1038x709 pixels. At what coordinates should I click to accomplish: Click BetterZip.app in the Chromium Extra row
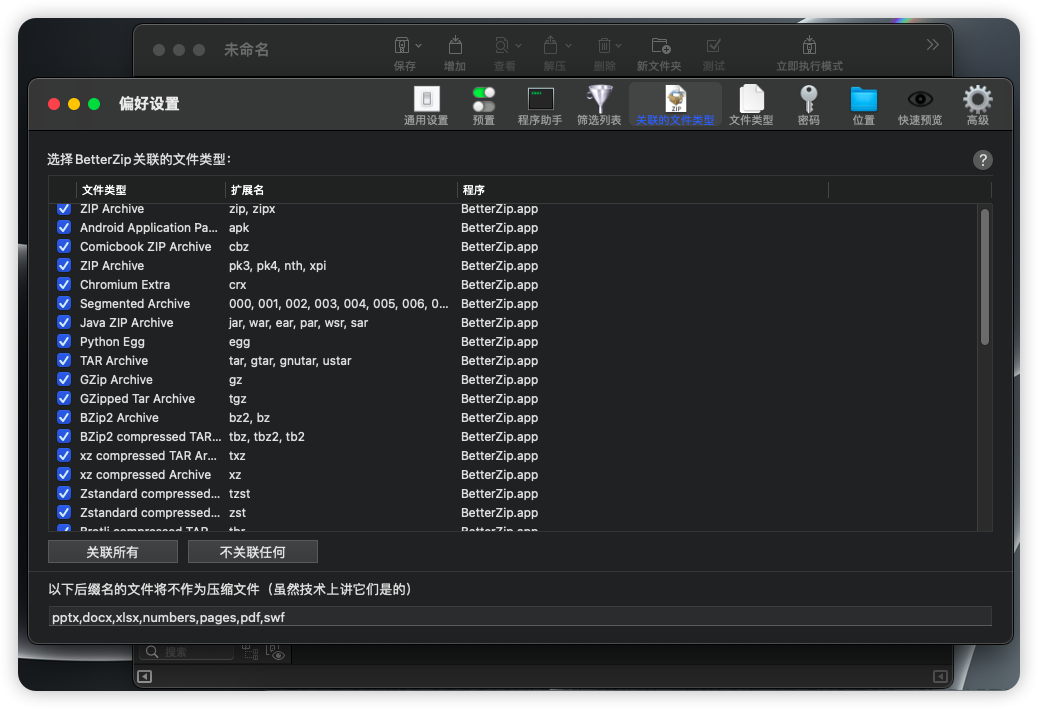[500, 285]
